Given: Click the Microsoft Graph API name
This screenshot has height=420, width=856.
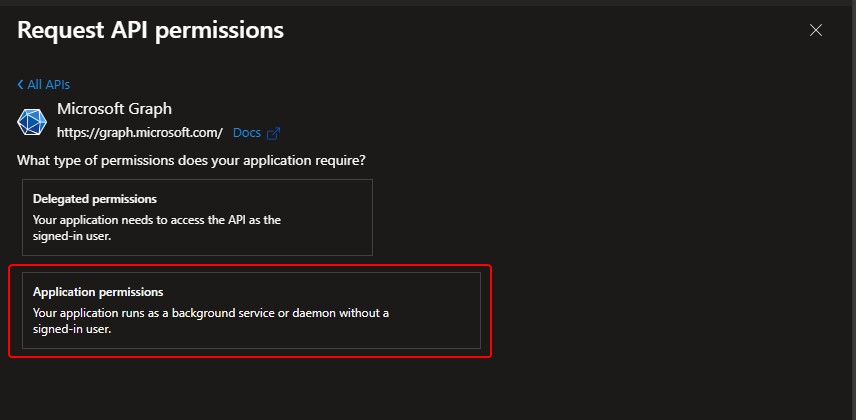Looking at the screenshot, I should (115, 109).
